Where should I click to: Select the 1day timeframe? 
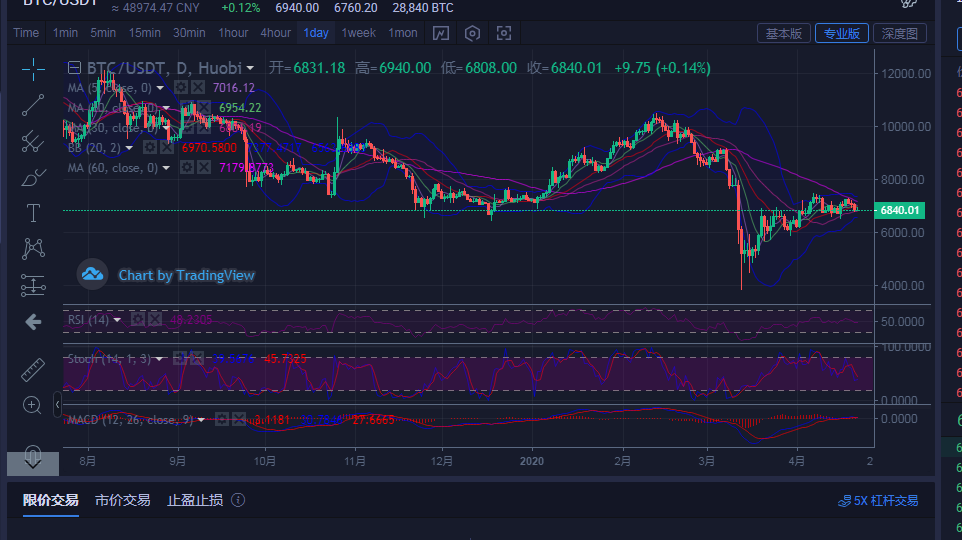pos(316,33)
